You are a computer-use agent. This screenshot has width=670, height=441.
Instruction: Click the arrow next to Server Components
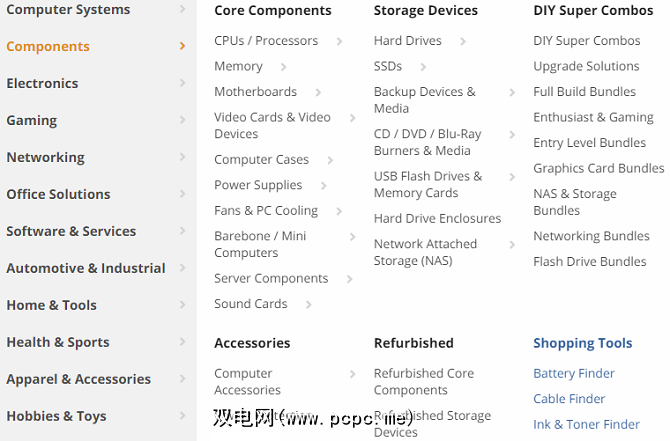[349, 279]
